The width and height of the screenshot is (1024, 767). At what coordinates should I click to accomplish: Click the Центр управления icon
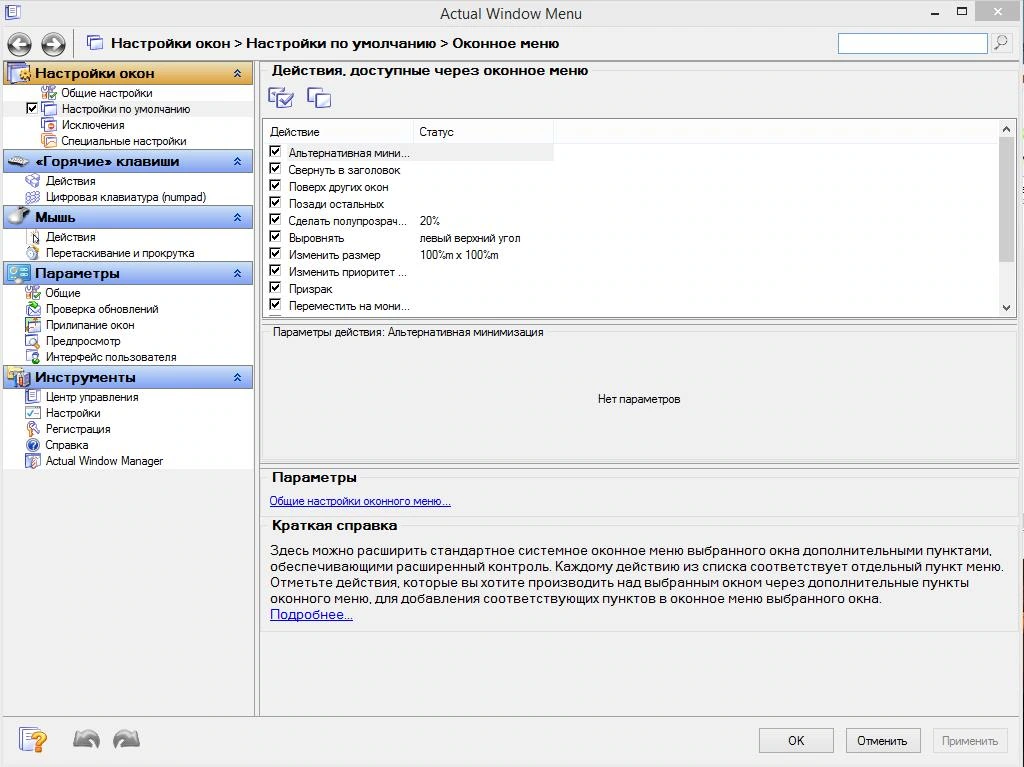pyautogui.click(x=33, y=397)
